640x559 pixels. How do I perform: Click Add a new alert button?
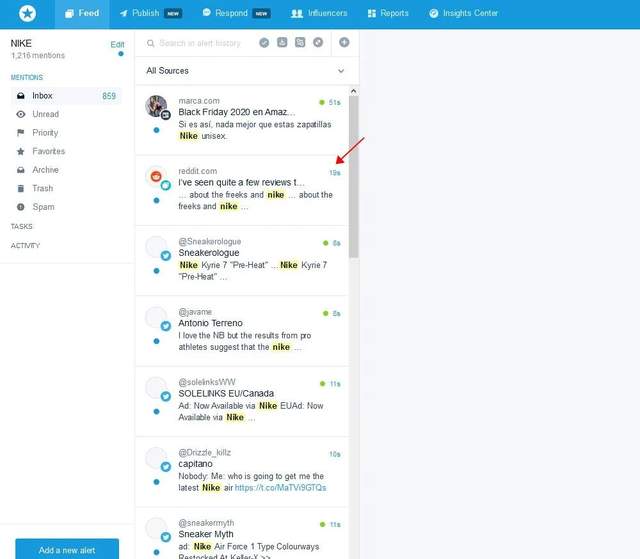(67, 549)
